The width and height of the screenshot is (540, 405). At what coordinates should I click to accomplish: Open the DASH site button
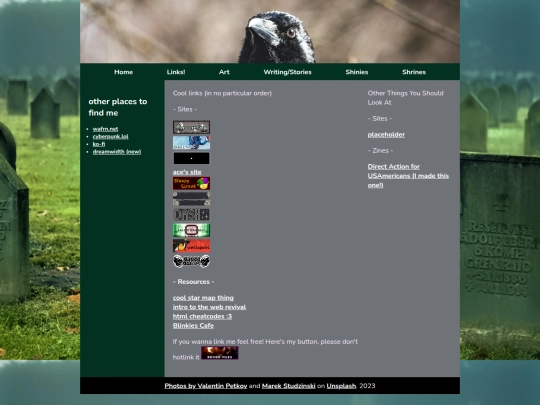(191, 215)
